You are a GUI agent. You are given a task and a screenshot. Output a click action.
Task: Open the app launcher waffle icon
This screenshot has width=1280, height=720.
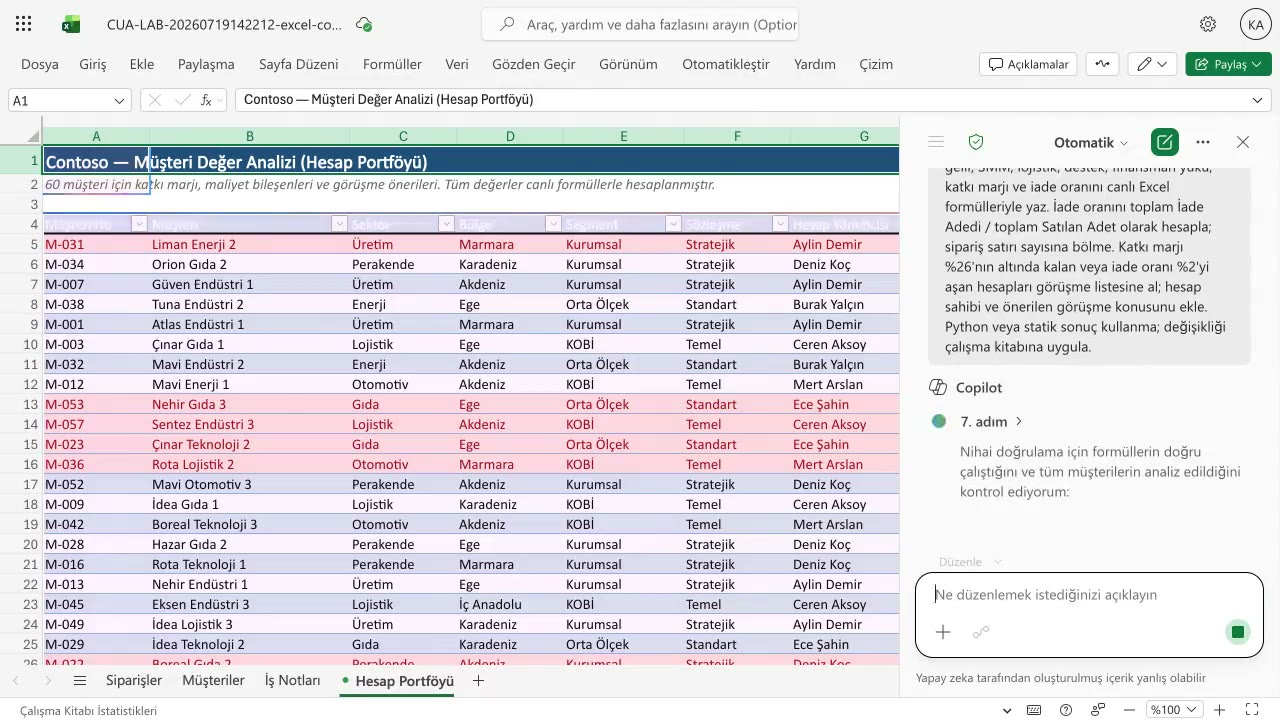pos(24,24)
